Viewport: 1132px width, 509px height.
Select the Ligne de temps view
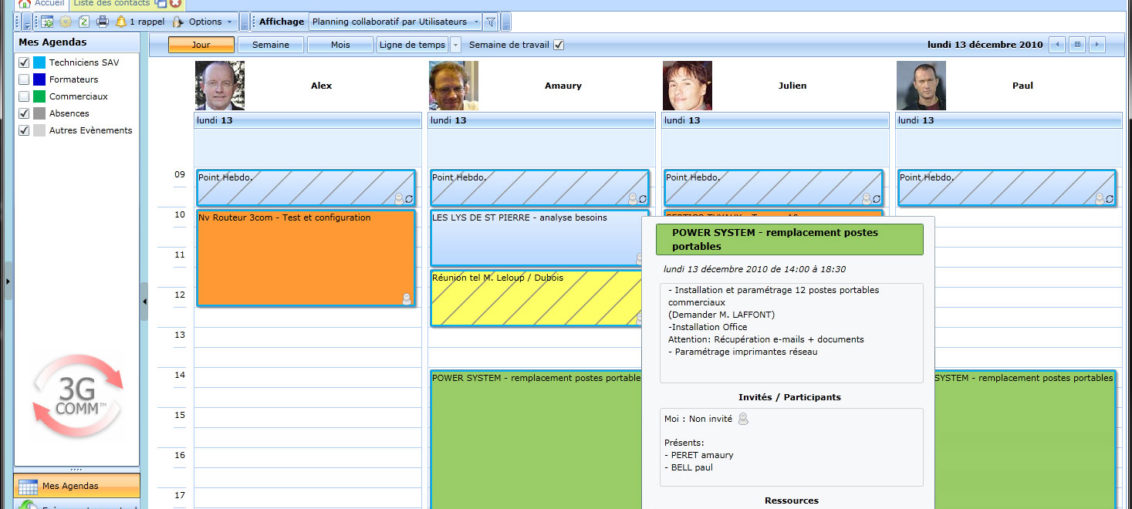[412, 45]
